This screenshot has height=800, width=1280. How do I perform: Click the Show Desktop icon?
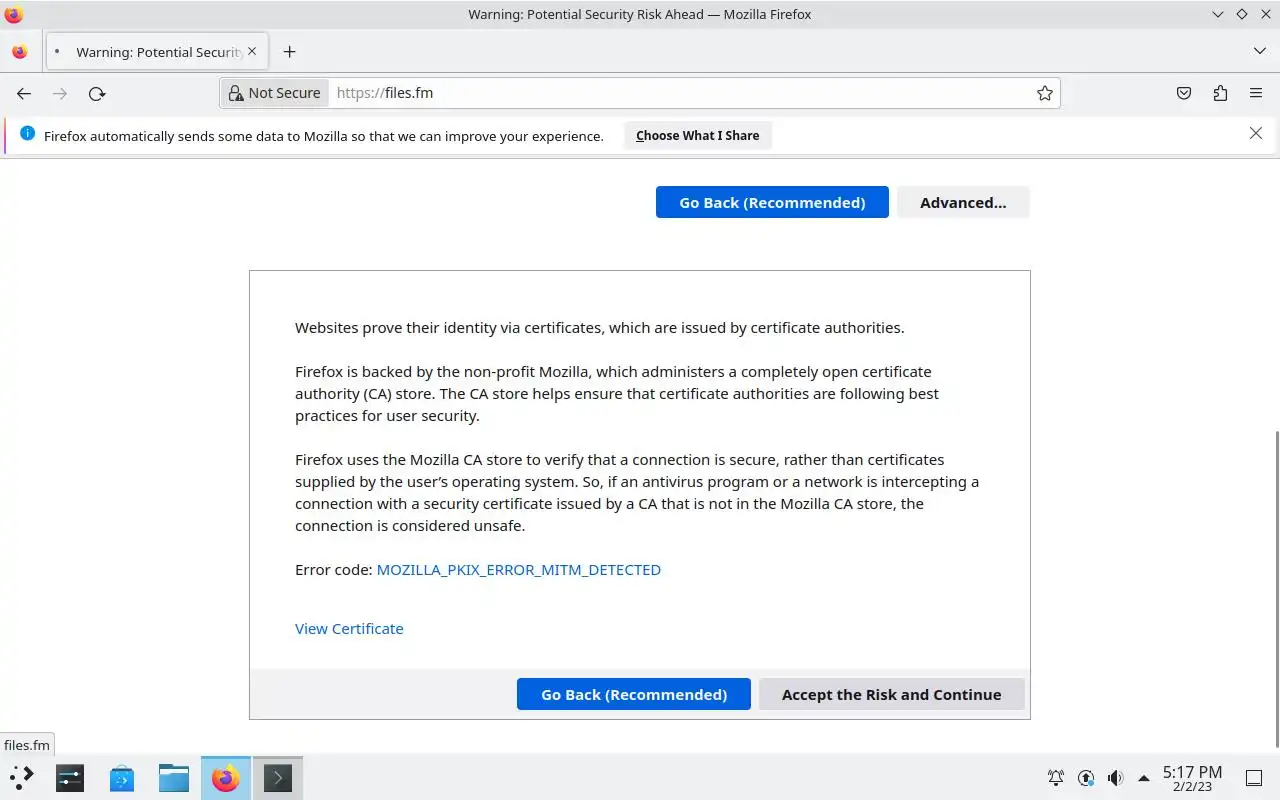coord(1254,777)
